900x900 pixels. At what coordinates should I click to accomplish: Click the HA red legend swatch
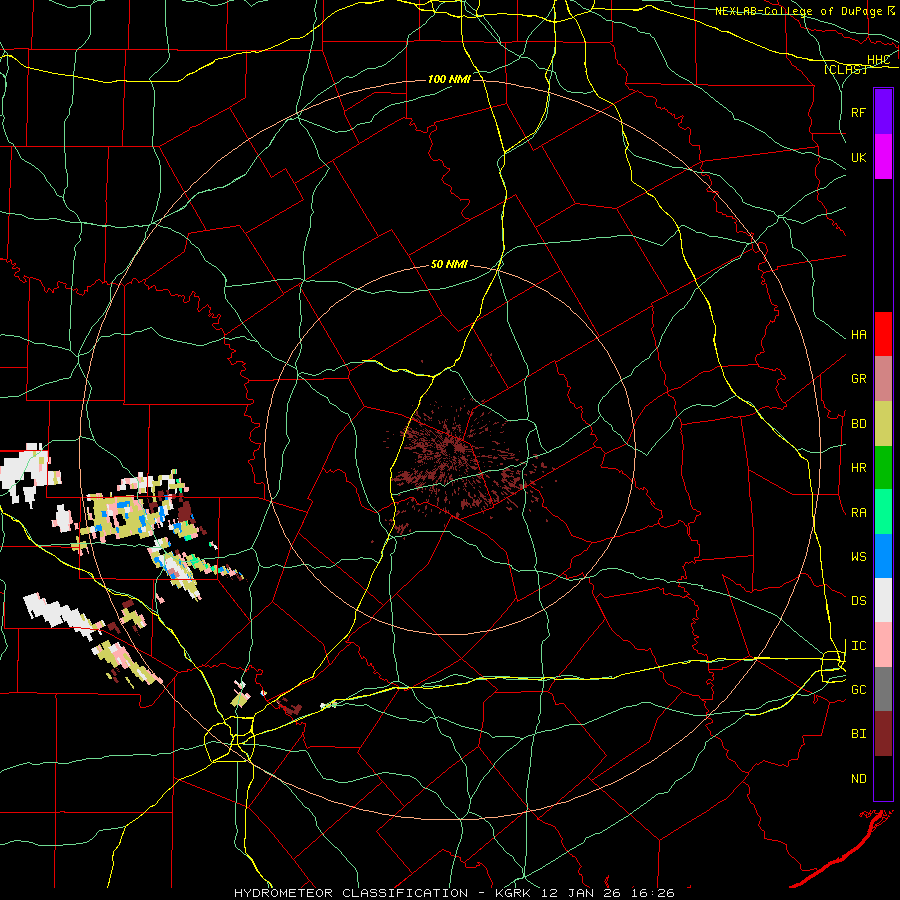[883, 334]
